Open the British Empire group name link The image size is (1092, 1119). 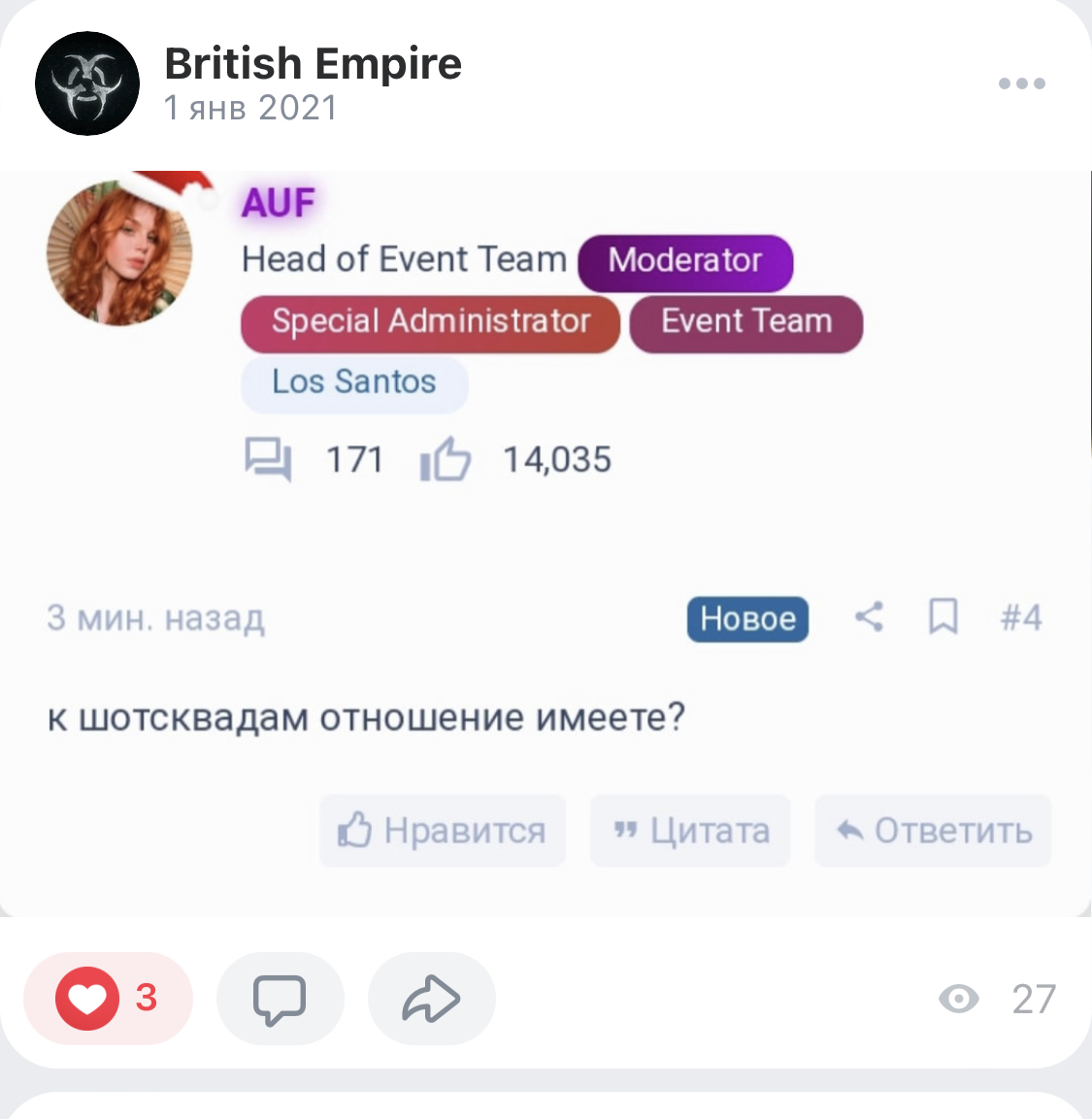tap(313, 63)
